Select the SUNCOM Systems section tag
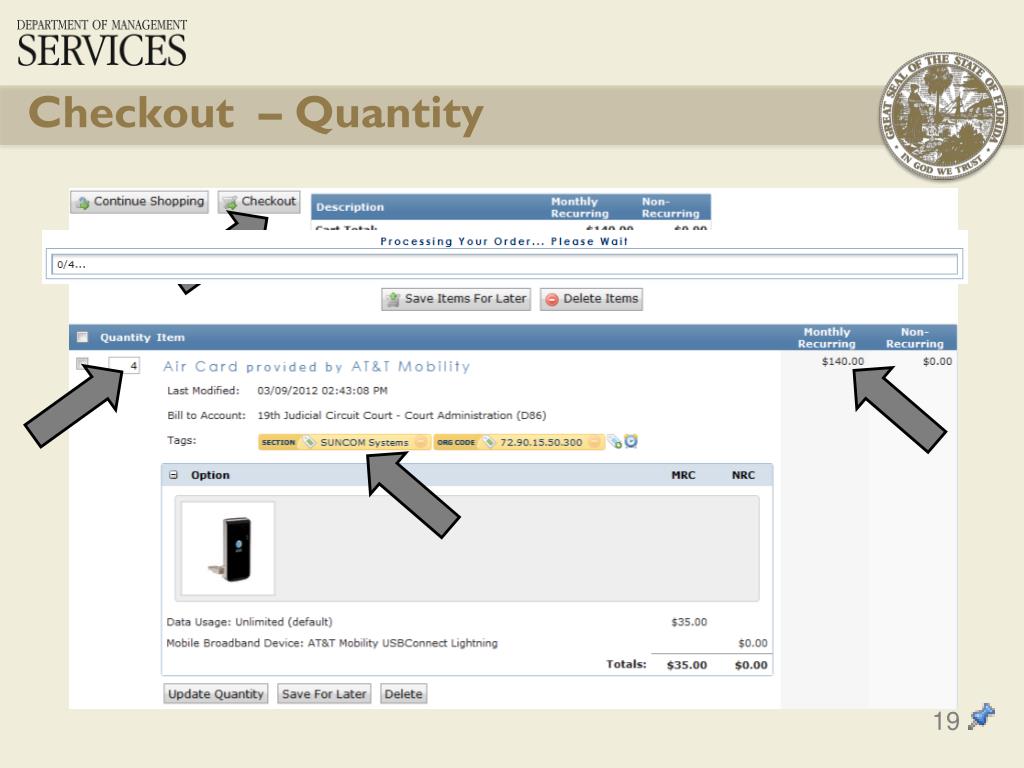1024x768 pixels. coord(345,442)
